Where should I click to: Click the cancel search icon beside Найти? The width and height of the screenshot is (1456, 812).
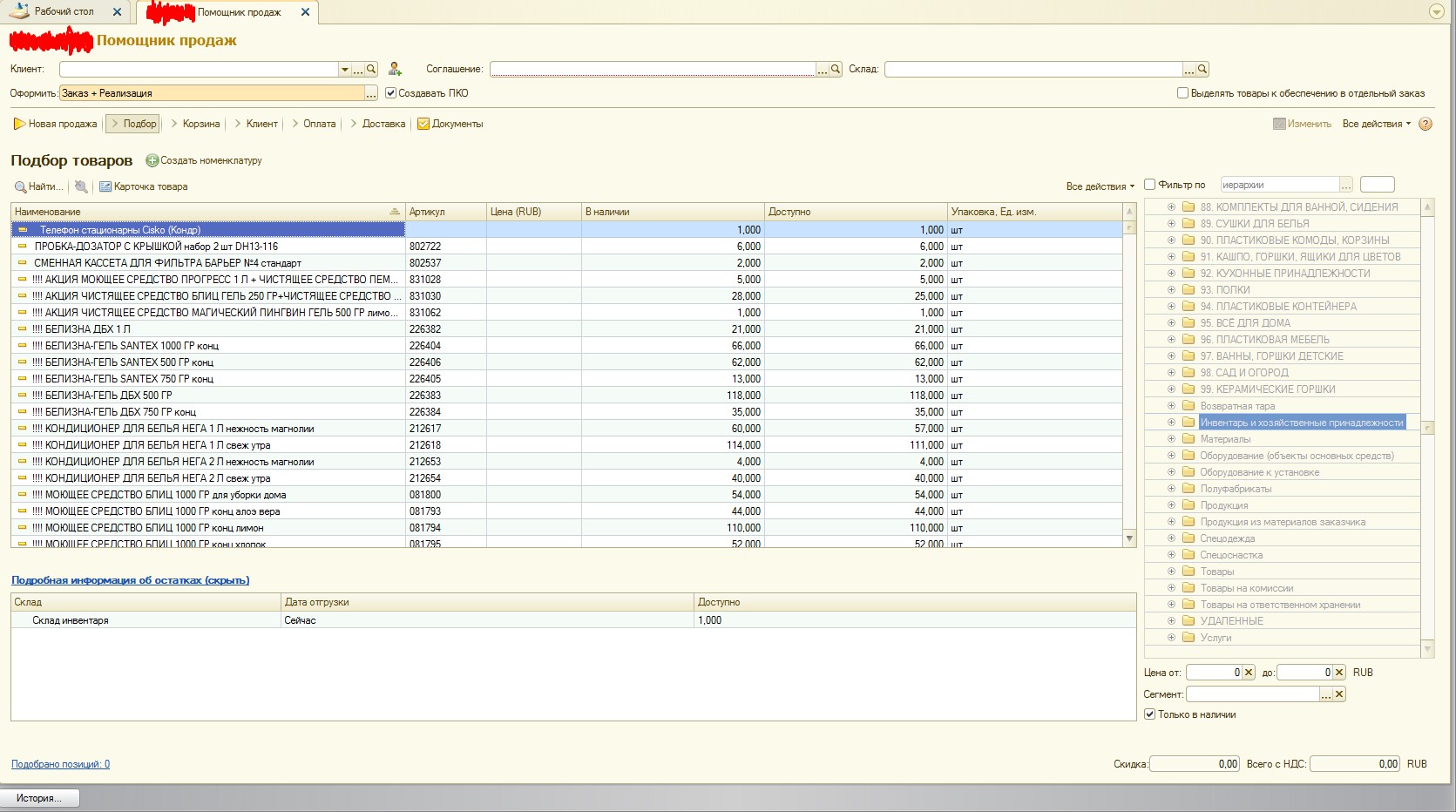coord(81,186)
